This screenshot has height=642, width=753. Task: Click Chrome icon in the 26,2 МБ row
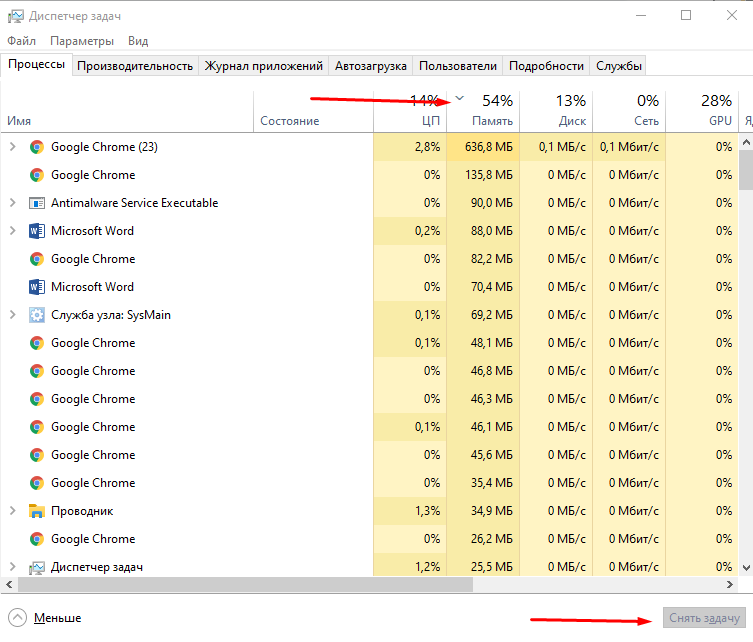coord(37,539)
